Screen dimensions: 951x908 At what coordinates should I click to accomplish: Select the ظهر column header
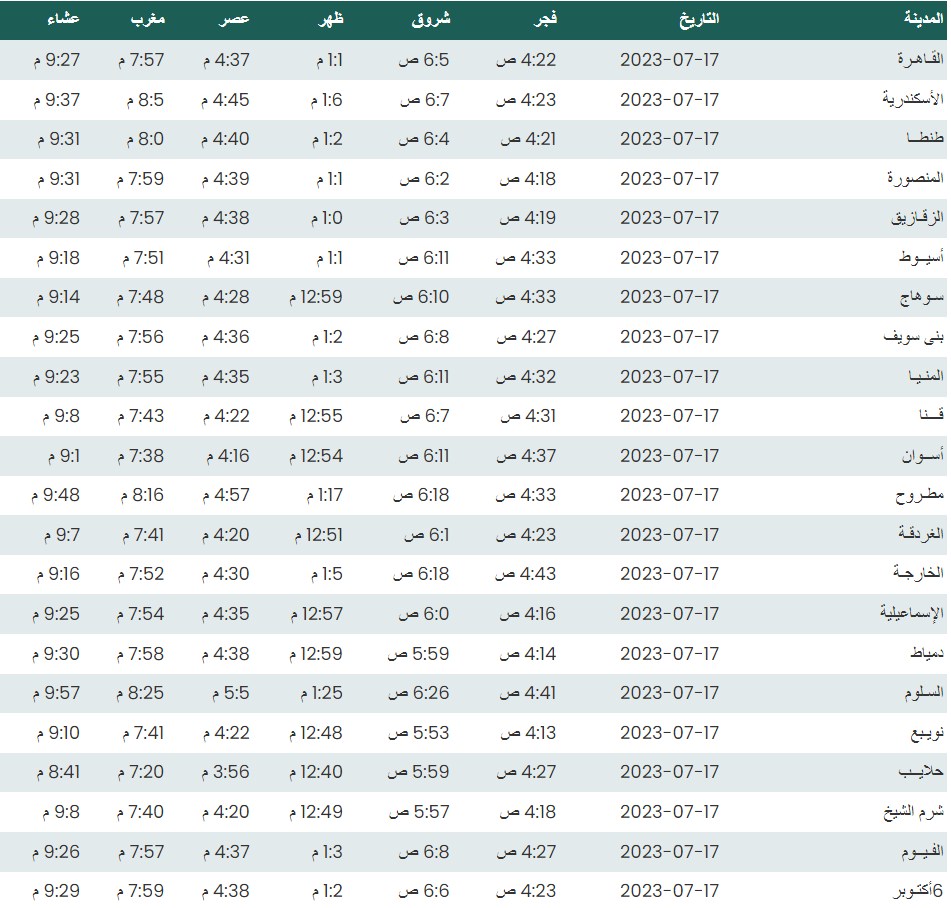(x=331, y=19)
